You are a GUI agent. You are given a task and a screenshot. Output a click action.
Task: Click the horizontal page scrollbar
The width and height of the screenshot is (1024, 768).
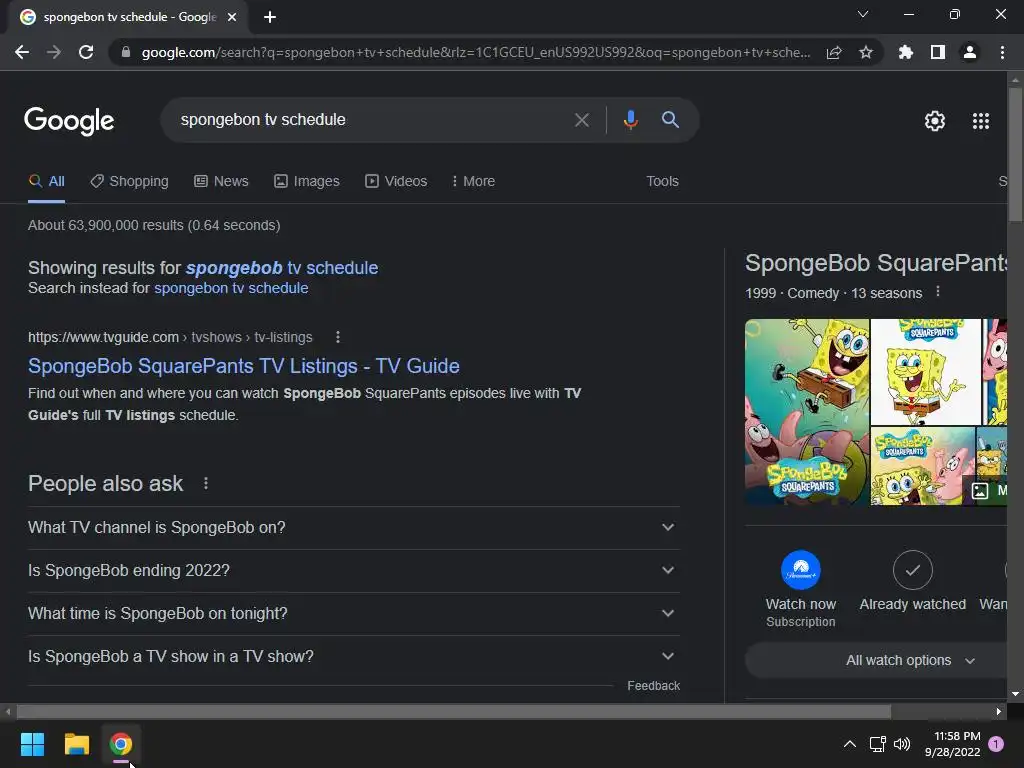coord(453,711)
